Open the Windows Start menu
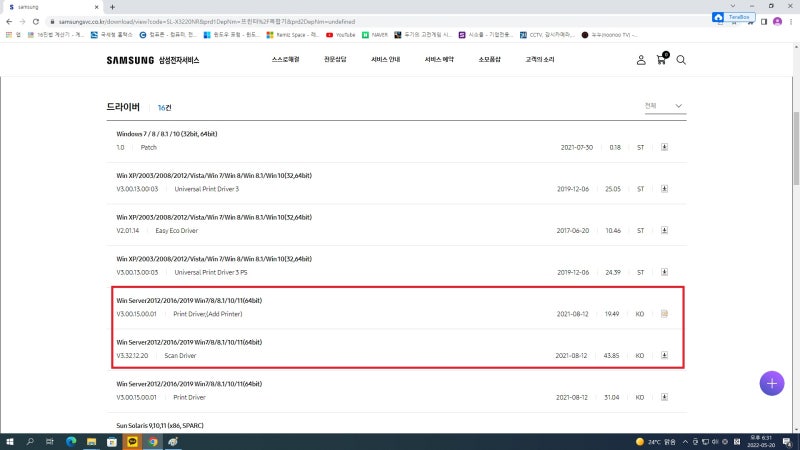The width and height of the screenshot is (800, 450). point(9,442)
